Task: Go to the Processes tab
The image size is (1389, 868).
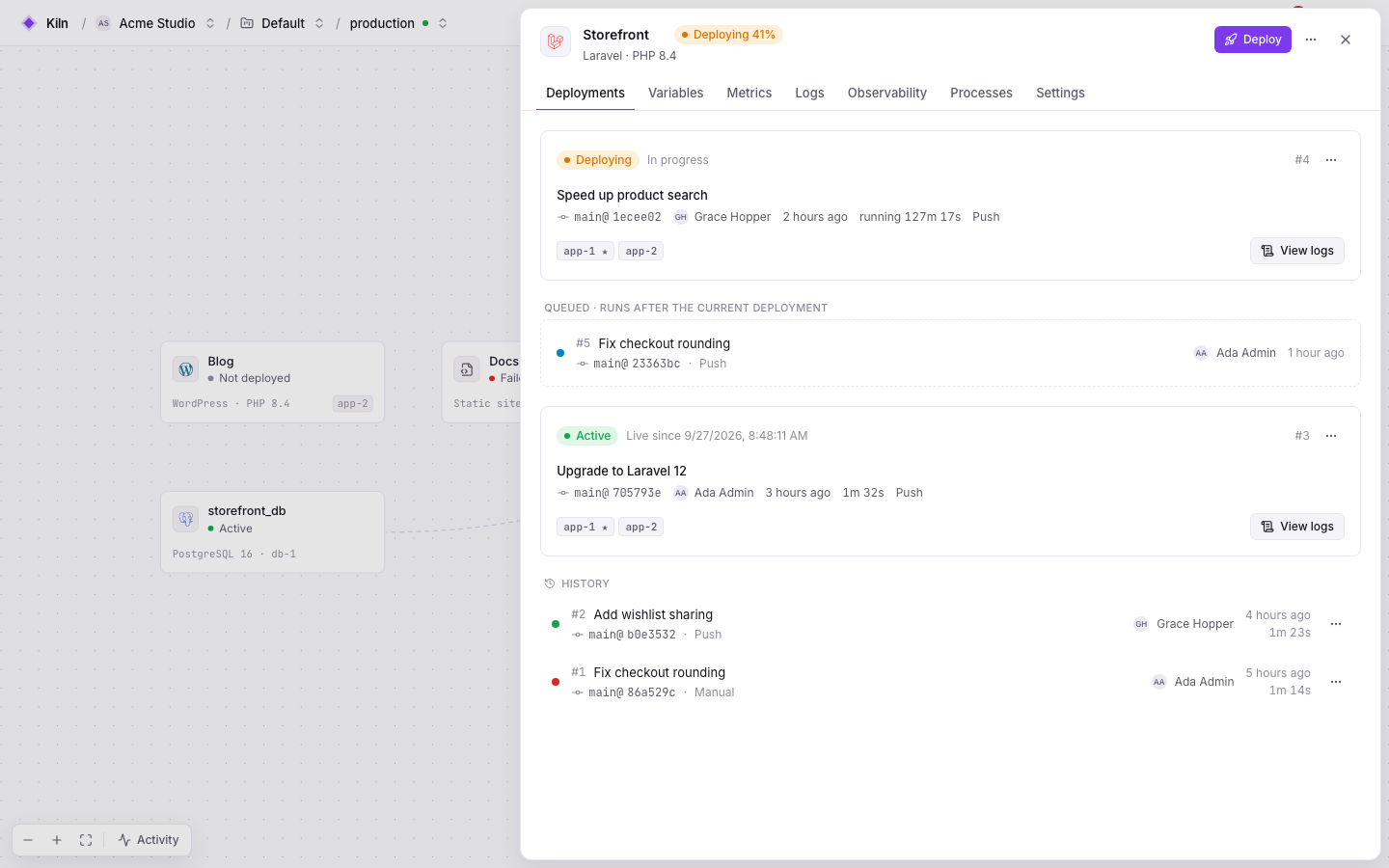Action: 981,93
